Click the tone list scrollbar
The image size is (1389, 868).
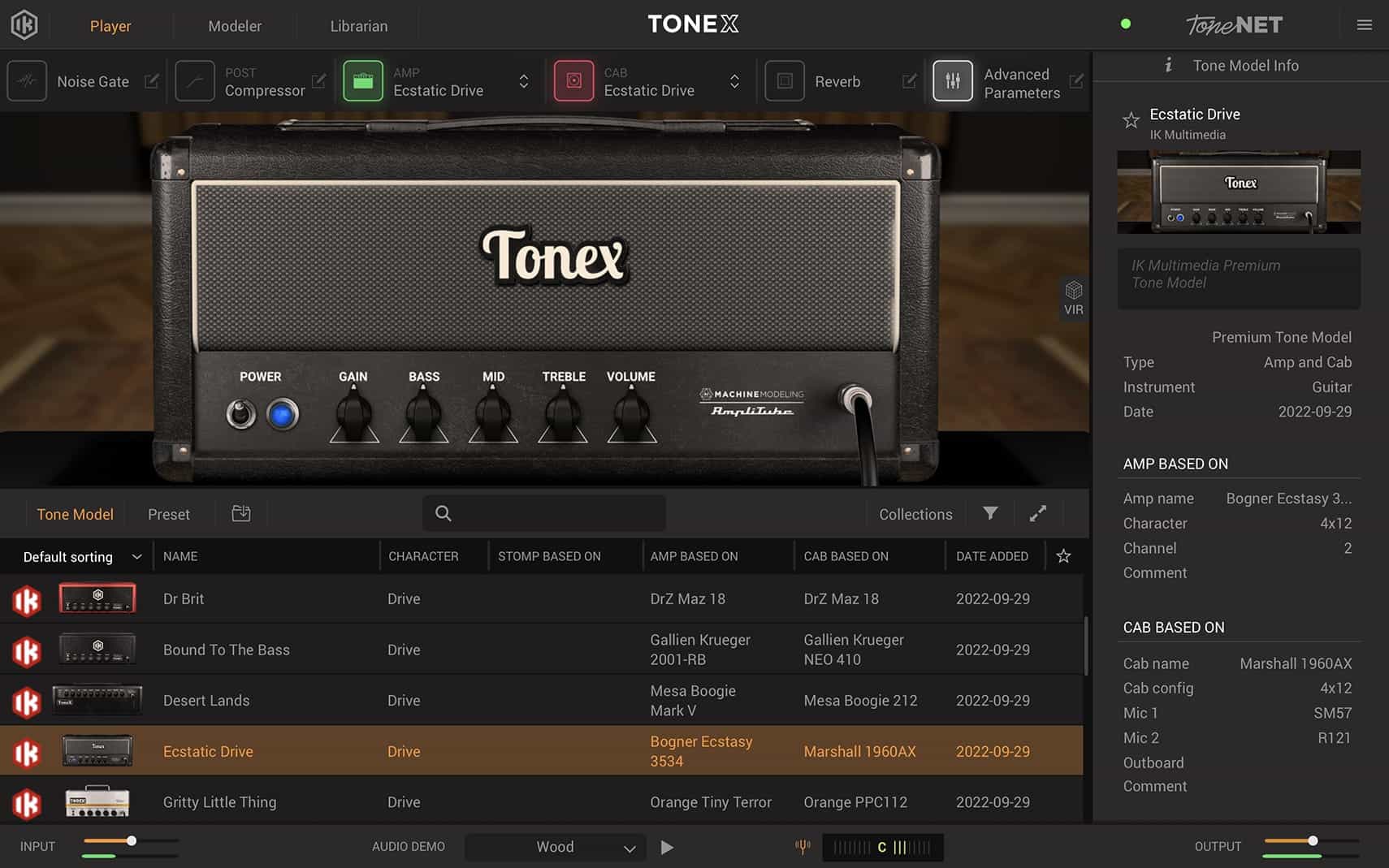1086,646
